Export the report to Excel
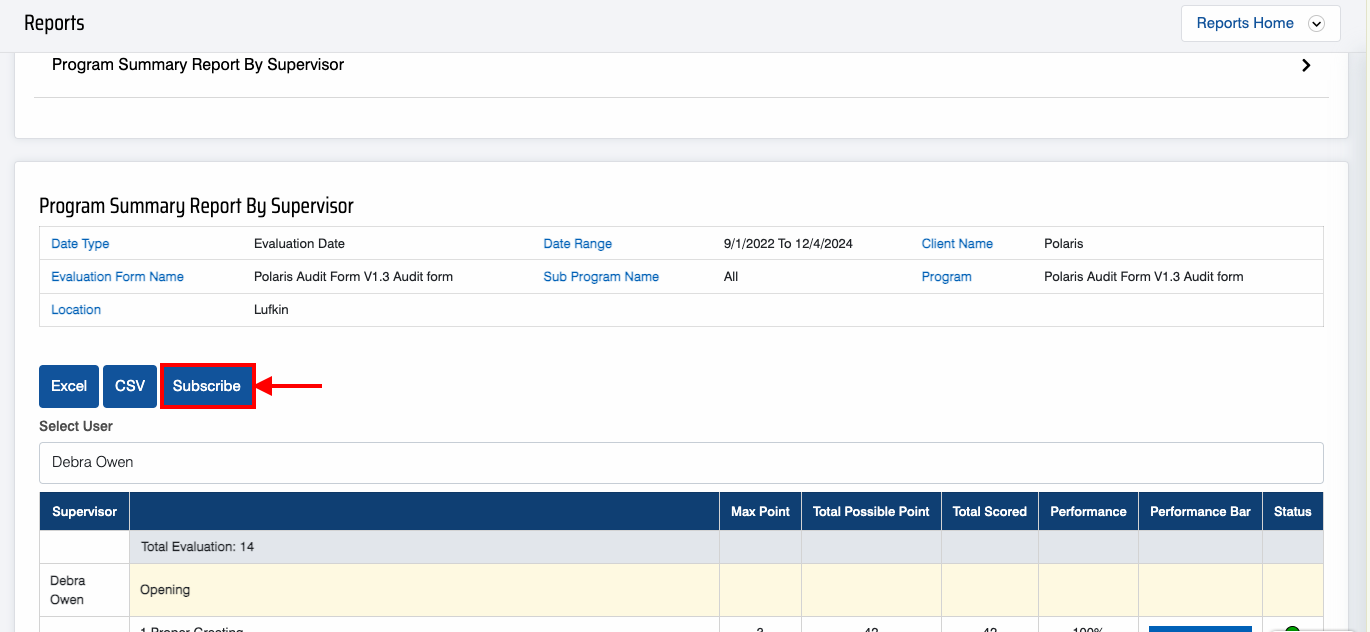The height and width of the screenshot is (632, 1370). (x=69, y=386)
